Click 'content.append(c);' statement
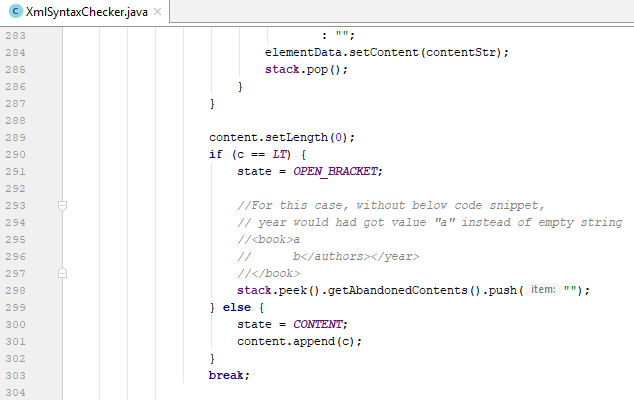Image resolution: width=634 pixels, height=400 pixels. click(299, 341)
